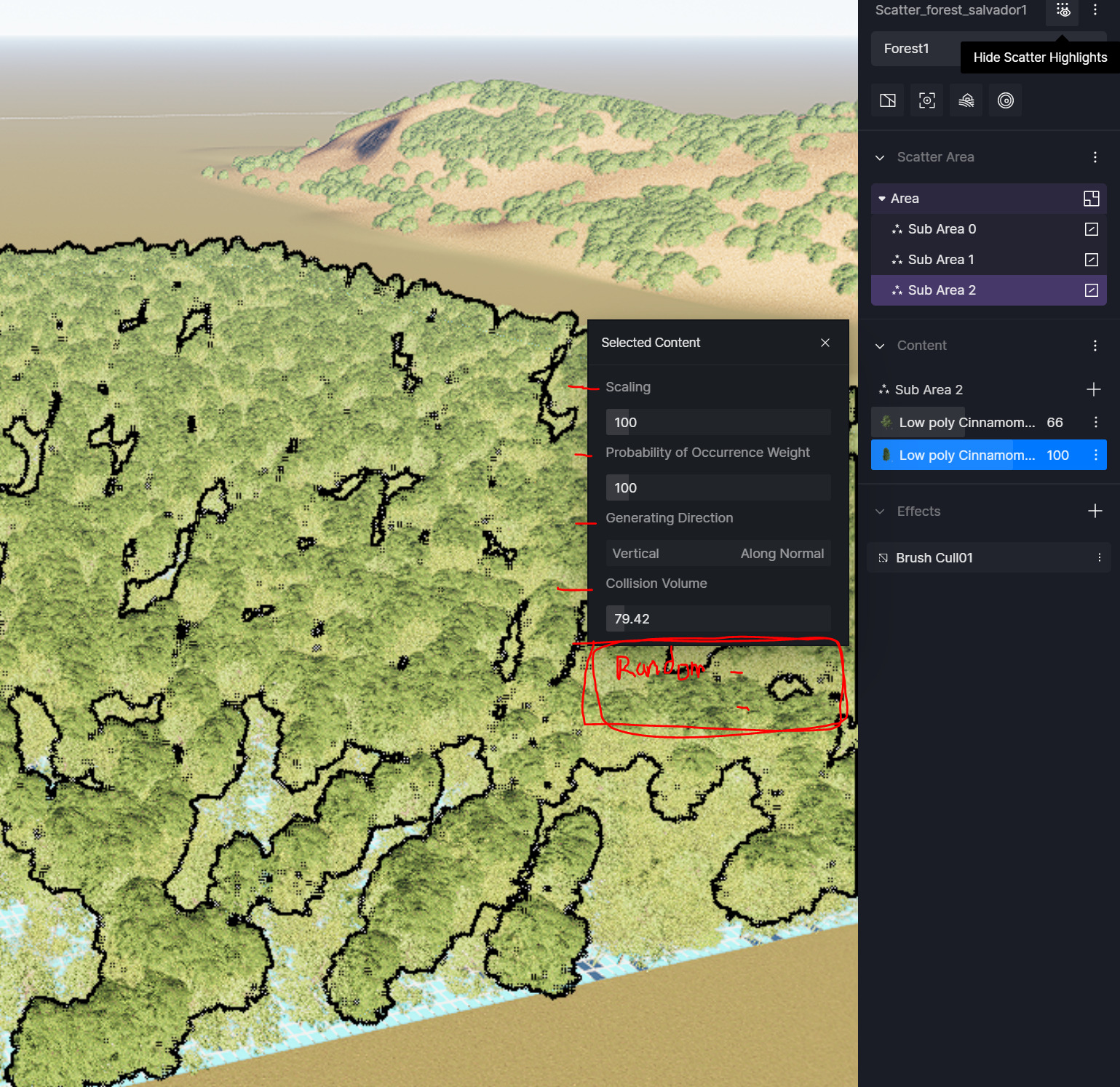This screenshot has height=1087, width=1120.
Task: Collapse the Scatter Area section
Action: 880,158
